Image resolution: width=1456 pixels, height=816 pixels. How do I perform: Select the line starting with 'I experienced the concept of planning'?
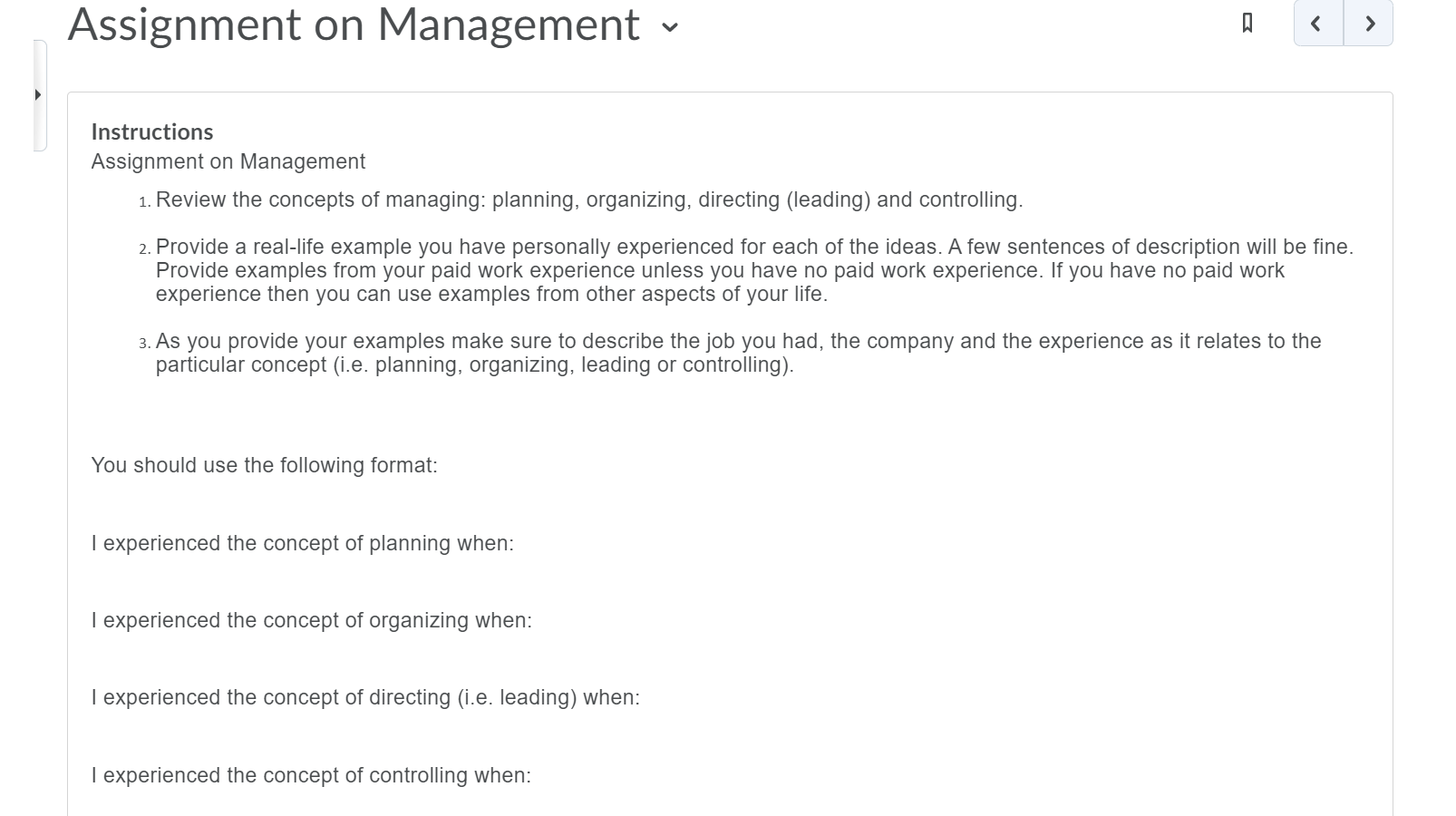[x=302, y=543]
